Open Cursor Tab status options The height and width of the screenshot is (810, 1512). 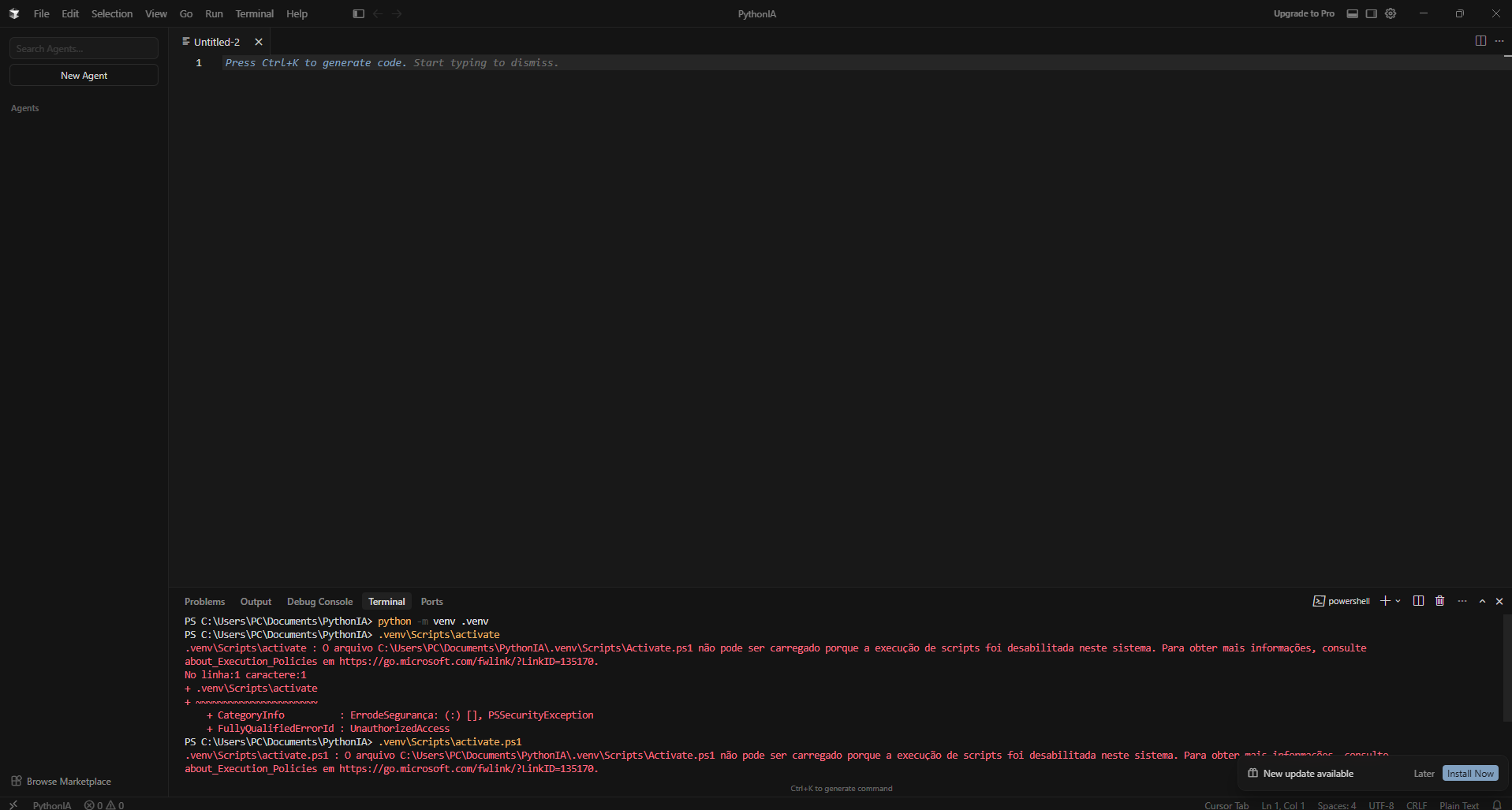click(1226, 805)
